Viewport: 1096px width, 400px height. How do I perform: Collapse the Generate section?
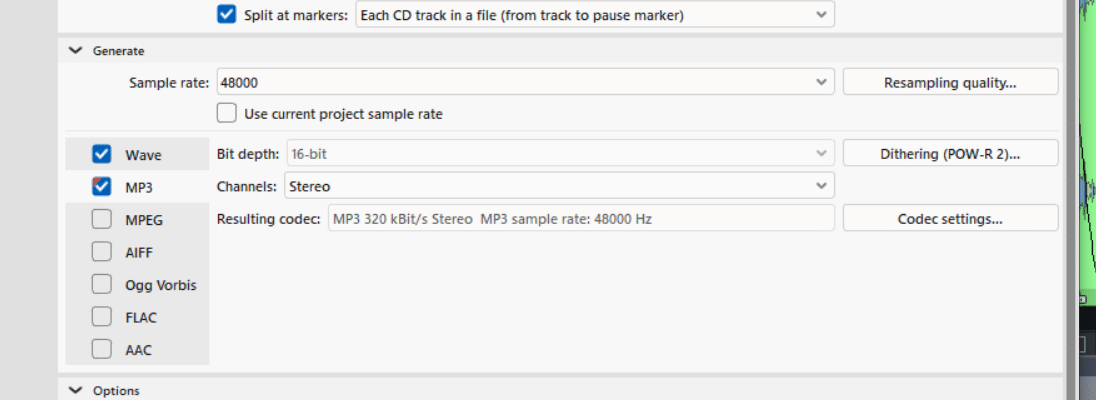pos(75,51)
